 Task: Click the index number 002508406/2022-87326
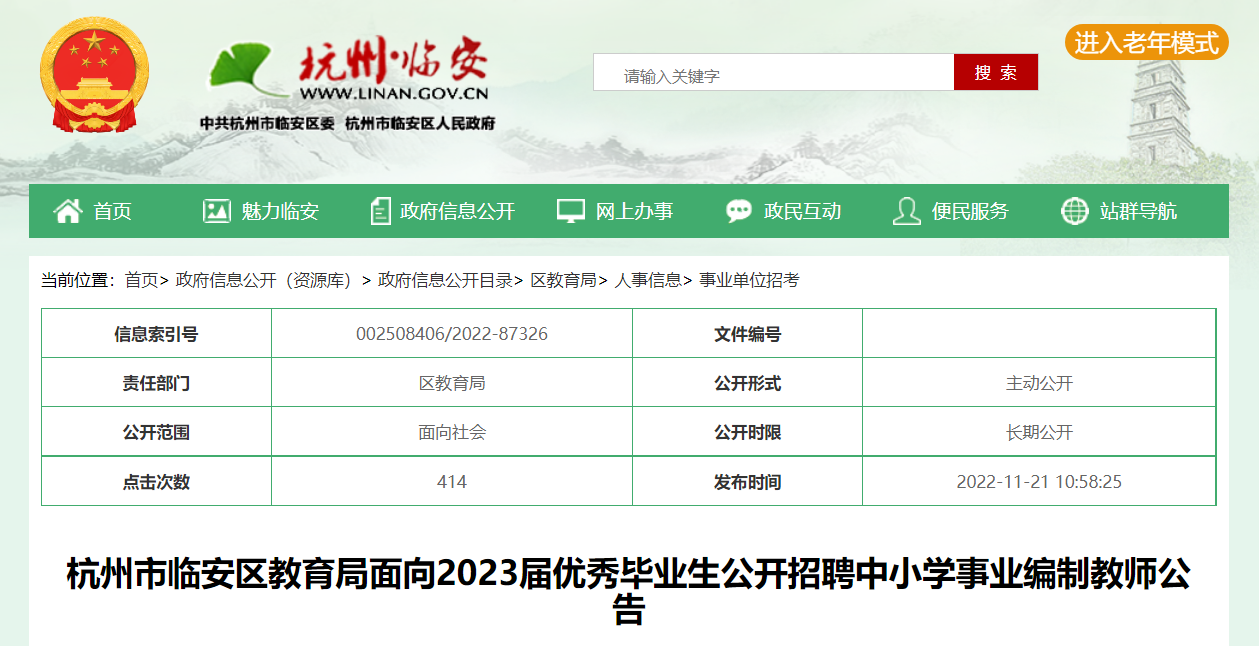[x=452, y=334]
